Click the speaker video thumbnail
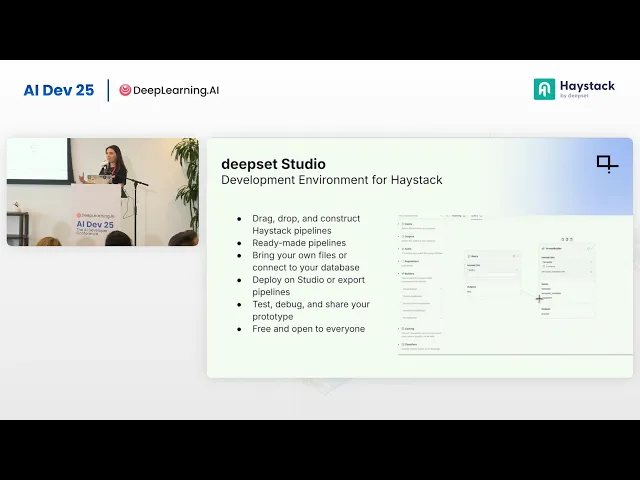This screenshot has width=640, height=480. click(102, 192)
